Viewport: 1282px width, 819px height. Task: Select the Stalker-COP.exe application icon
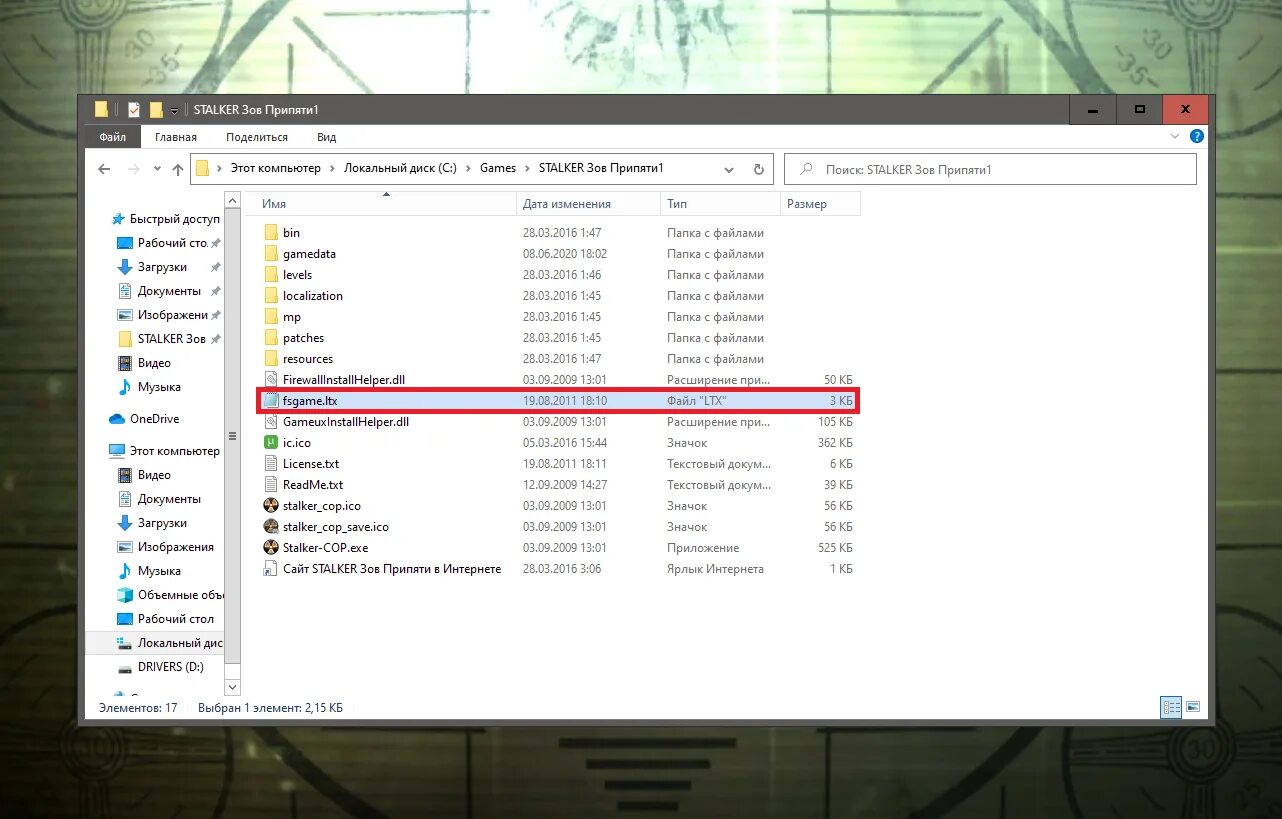270,547
